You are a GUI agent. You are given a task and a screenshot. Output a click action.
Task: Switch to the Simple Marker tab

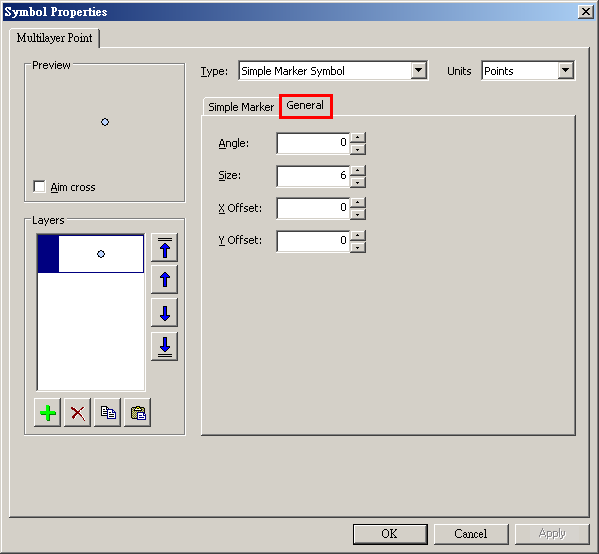[x=241, y=107]
